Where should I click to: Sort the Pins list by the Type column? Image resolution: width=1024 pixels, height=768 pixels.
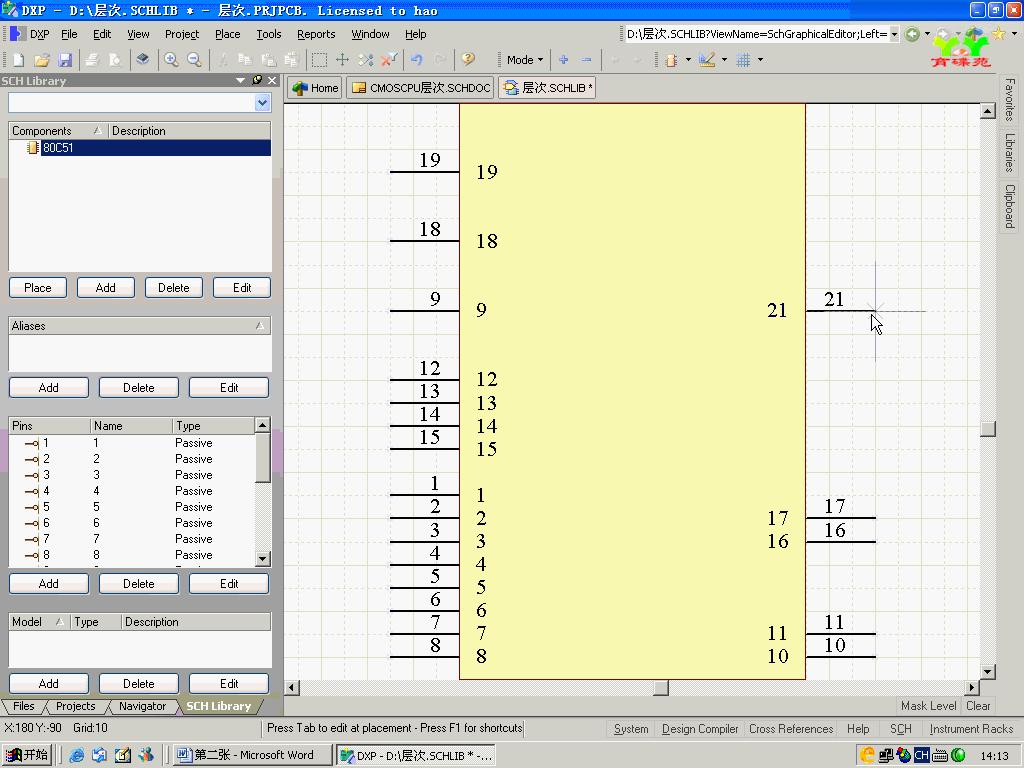213,426
